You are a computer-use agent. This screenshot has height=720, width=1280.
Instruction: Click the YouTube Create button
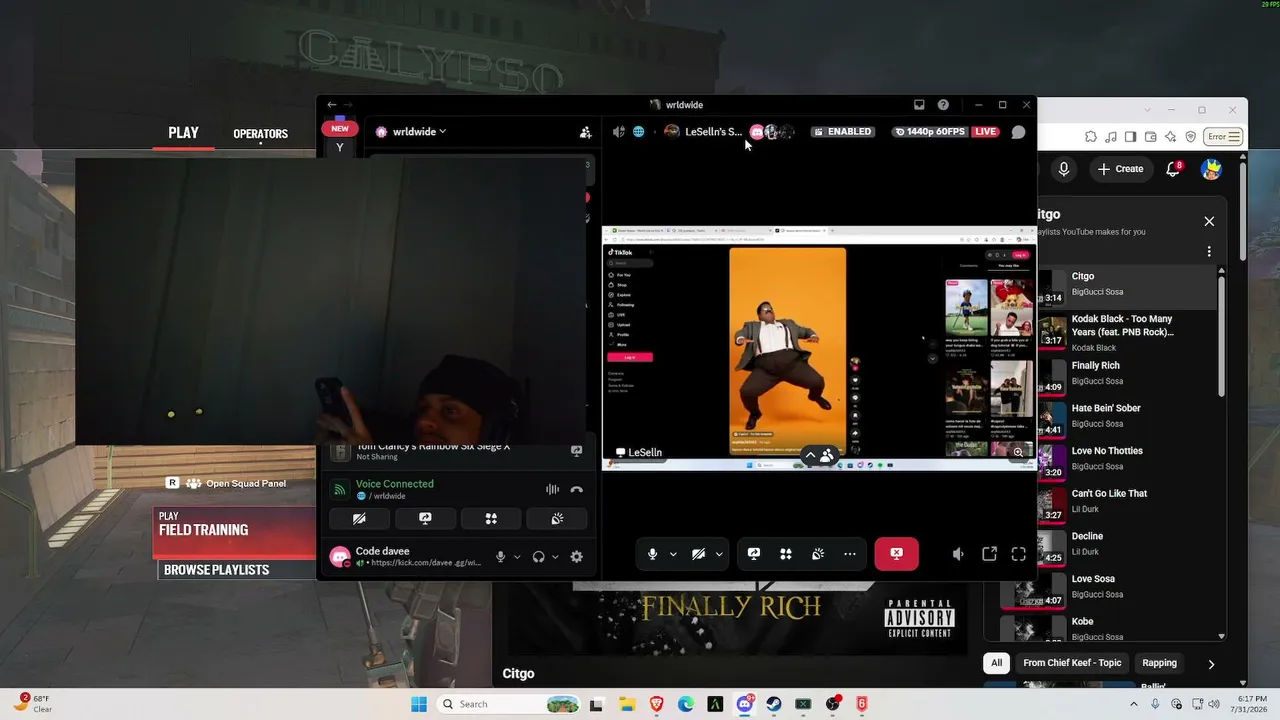(1120, 169)
